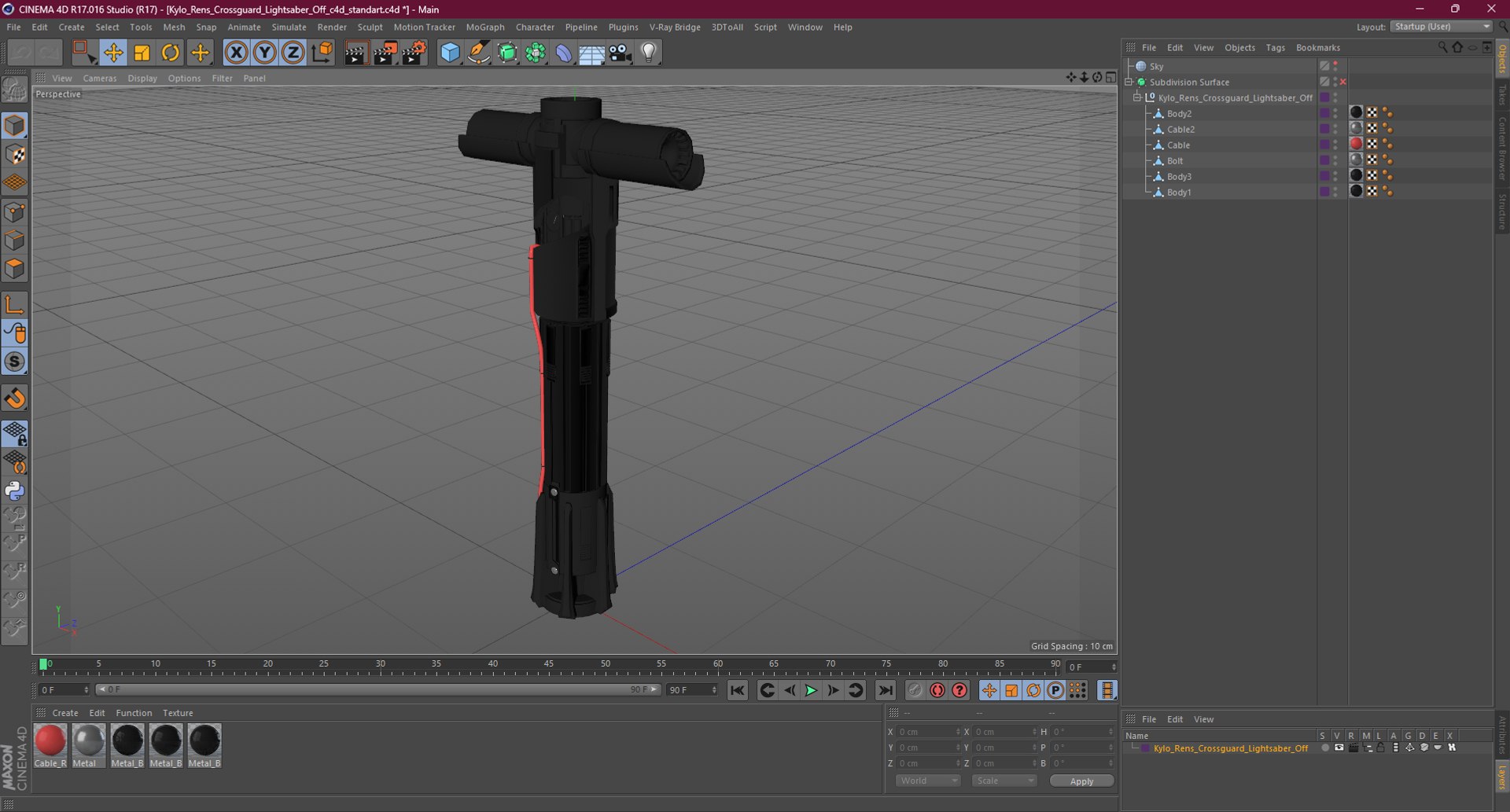Select the Move tool in top toolbar

click(113, 53)
